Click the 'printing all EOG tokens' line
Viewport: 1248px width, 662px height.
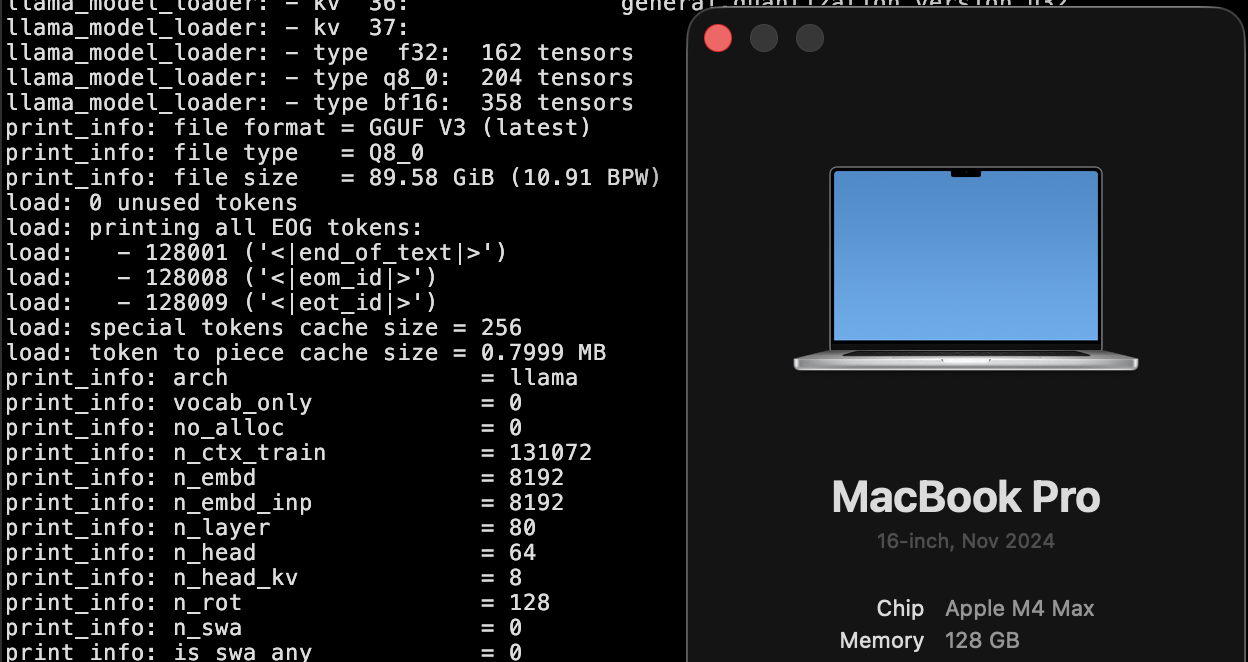(x=215, y=228)
